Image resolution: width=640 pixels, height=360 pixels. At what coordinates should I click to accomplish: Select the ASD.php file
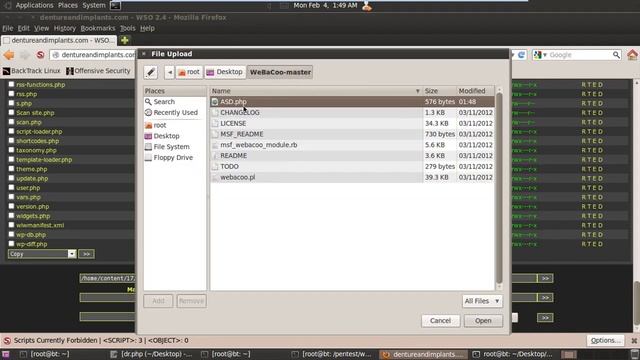coord(352,102)
